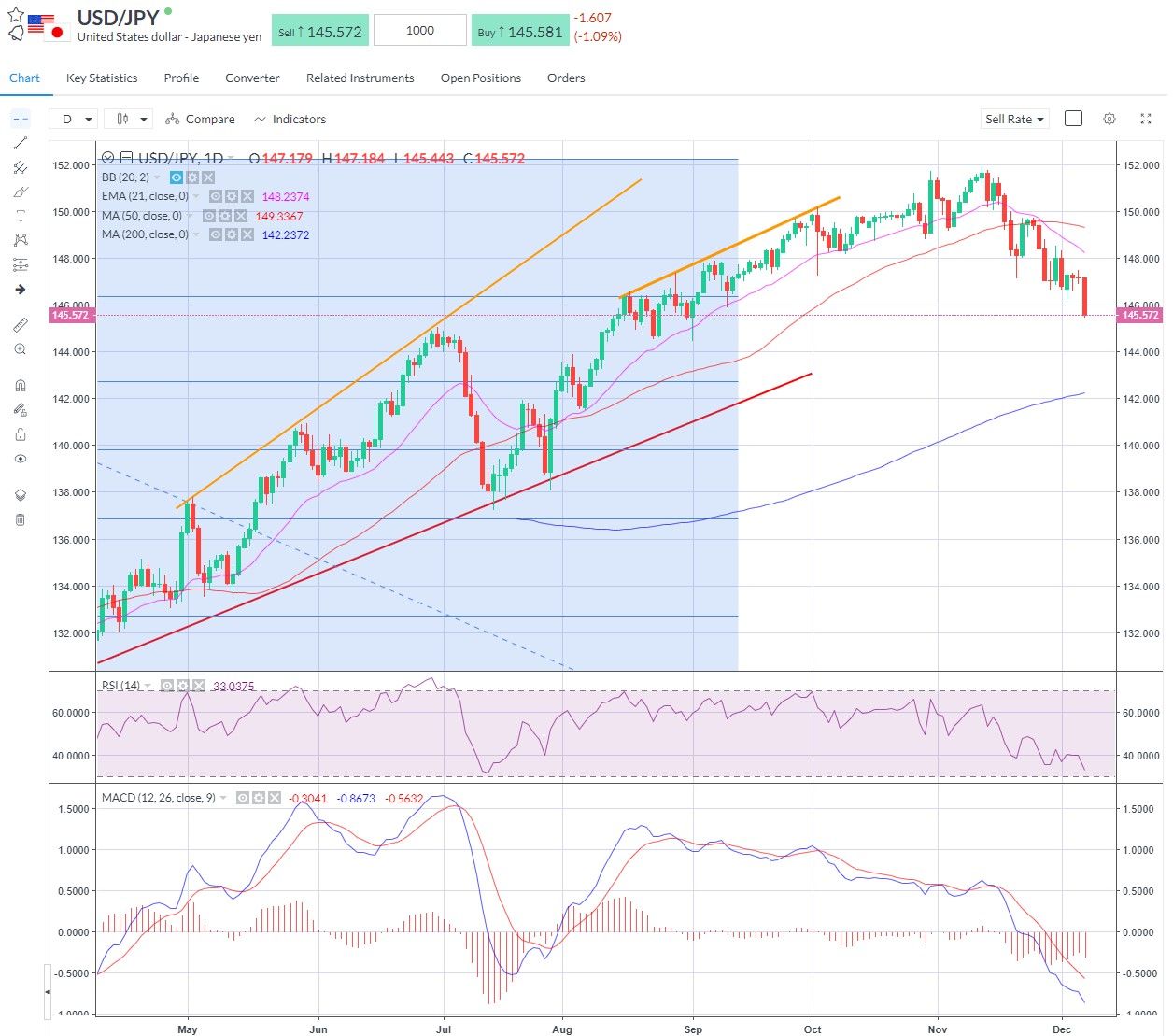1173x1036 pixels.
Task: Click the 1000 quantity input field
Action: pyautogui.click(x=419, y=29)
